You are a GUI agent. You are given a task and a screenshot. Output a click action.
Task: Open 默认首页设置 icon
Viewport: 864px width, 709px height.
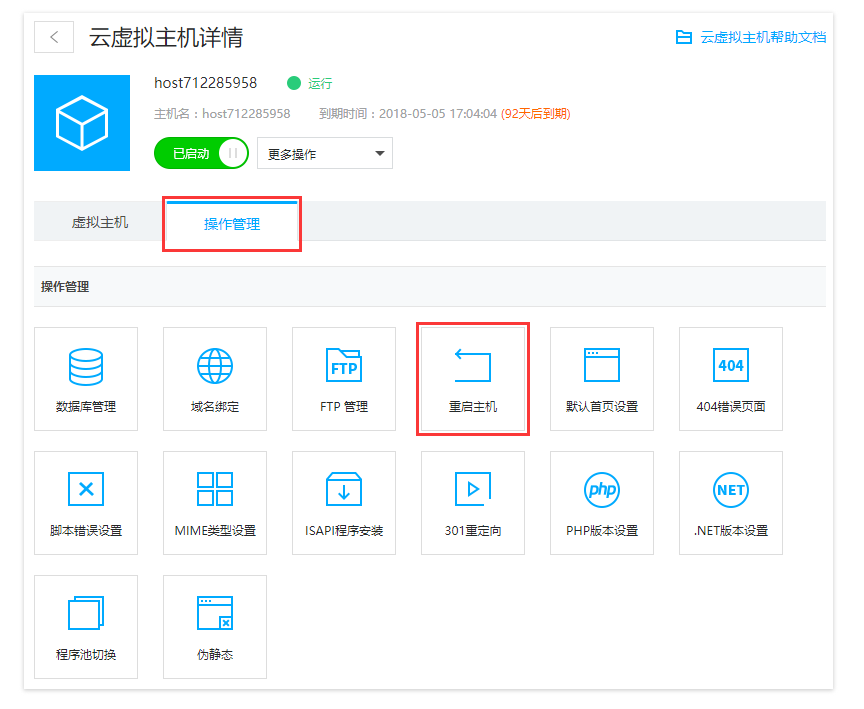point(602,367)
